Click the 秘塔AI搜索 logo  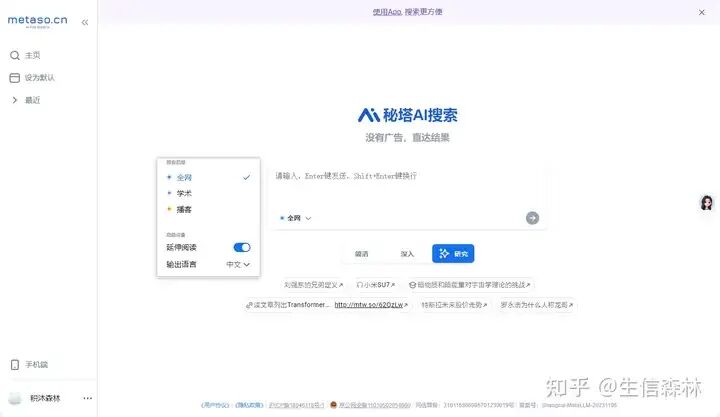408,115
